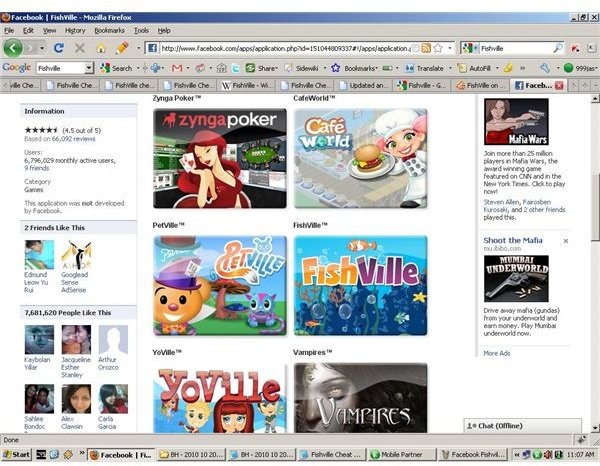600x466 pixels.
Task: Open the View menu
Action: (x=49, y=31)
